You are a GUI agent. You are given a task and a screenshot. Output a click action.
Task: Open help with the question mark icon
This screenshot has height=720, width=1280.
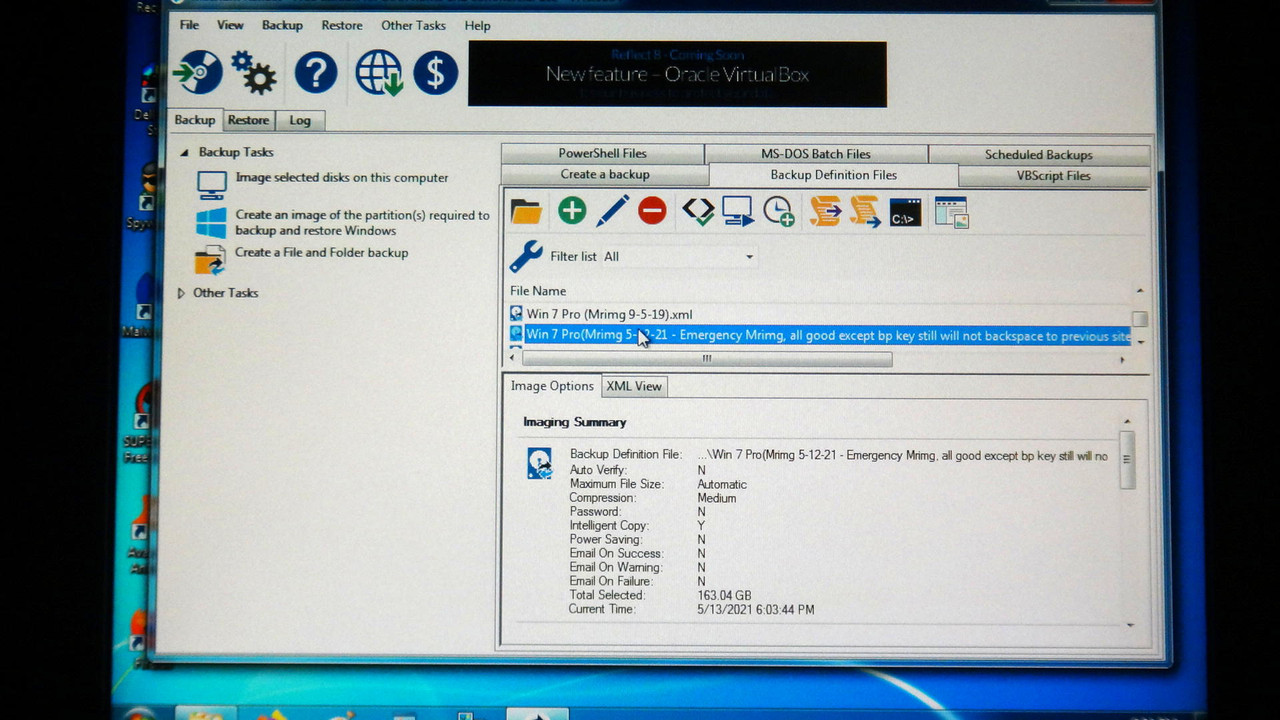point(316,73)
